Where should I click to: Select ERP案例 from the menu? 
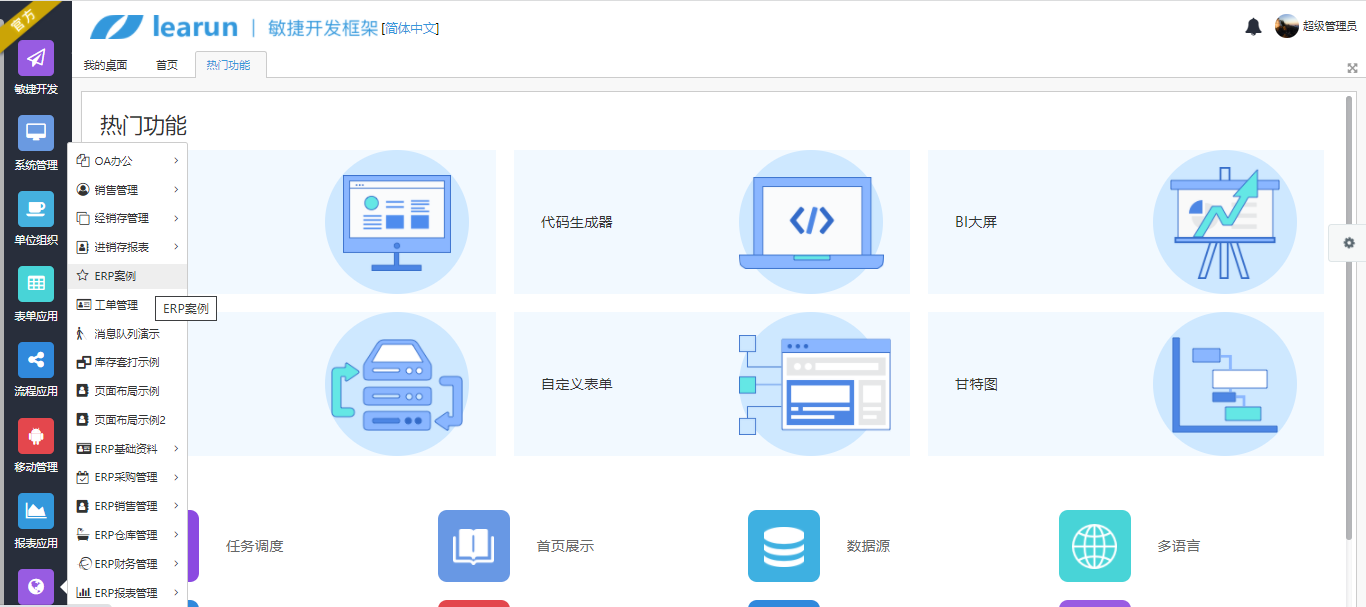pos(118,275)
